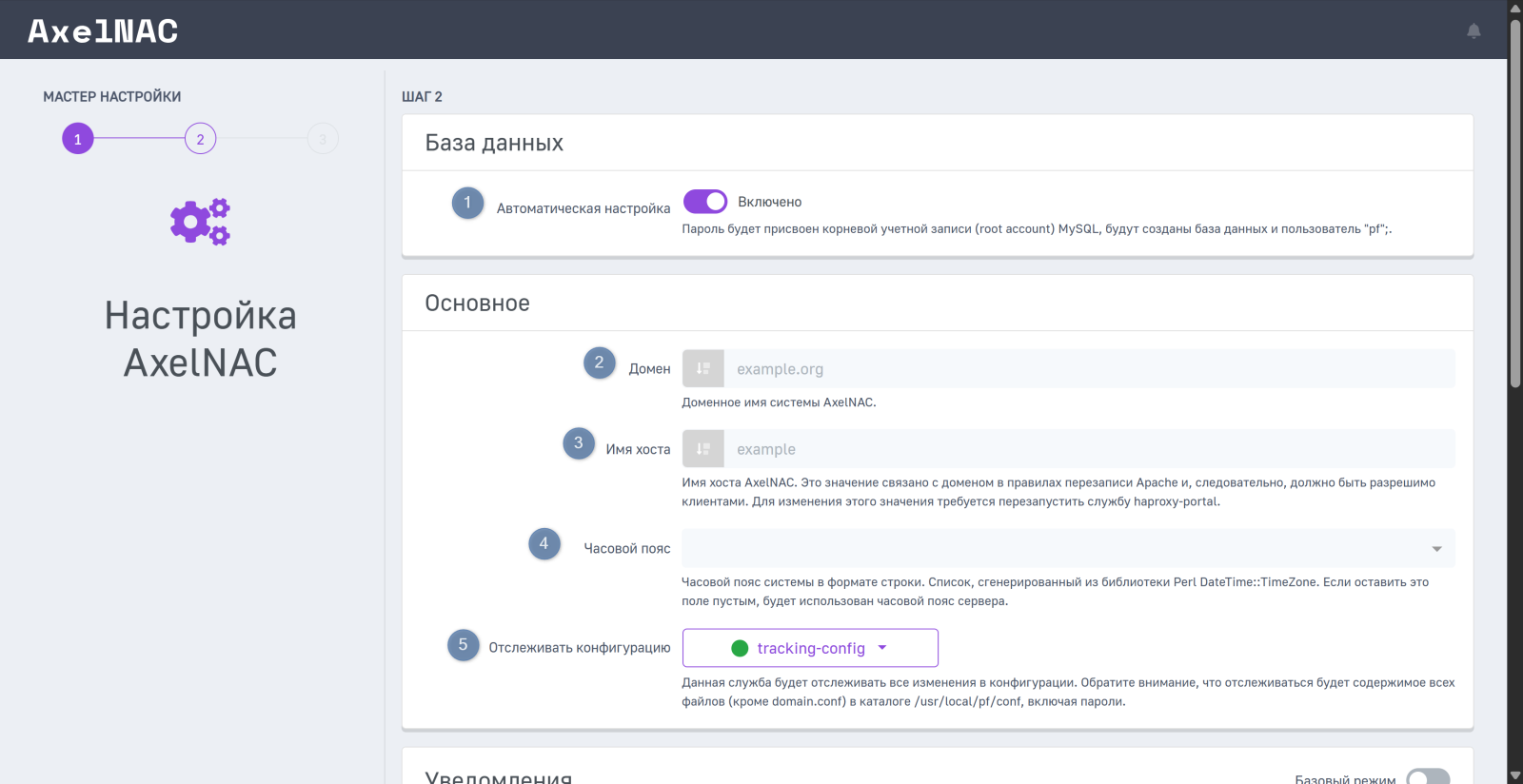Viewport: 1523px width, 784px height.
Task: Click the sort icon beside Имя хоста field
Action: point(703,449)
